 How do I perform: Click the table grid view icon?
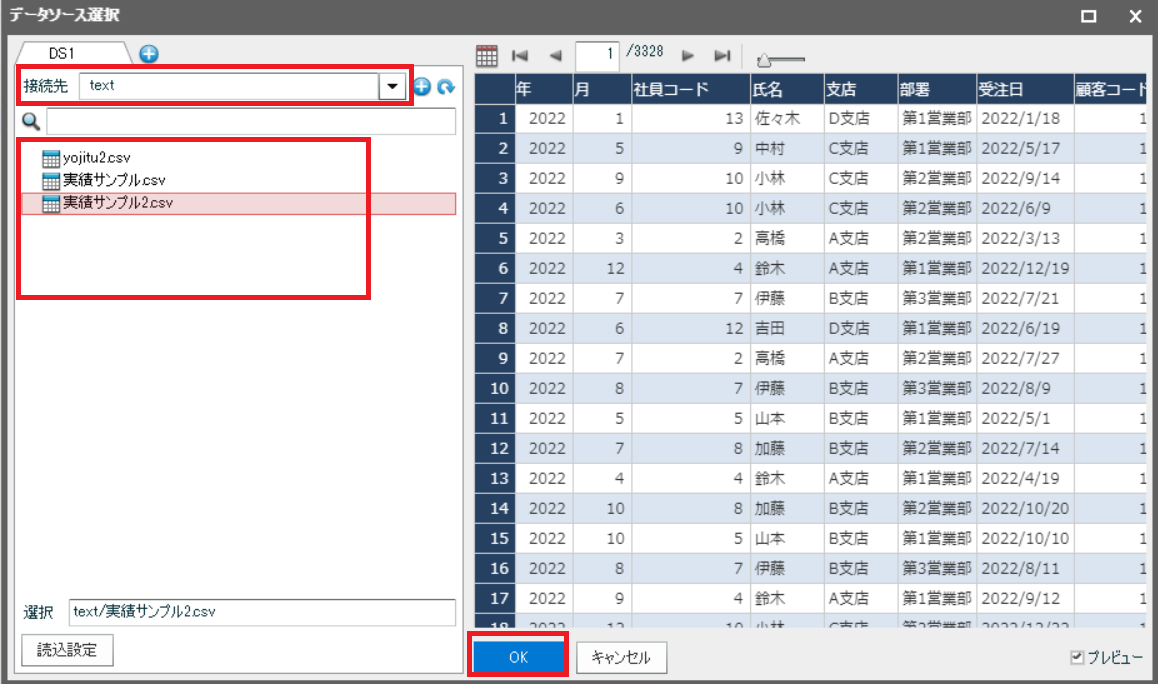tap(487, 55)
